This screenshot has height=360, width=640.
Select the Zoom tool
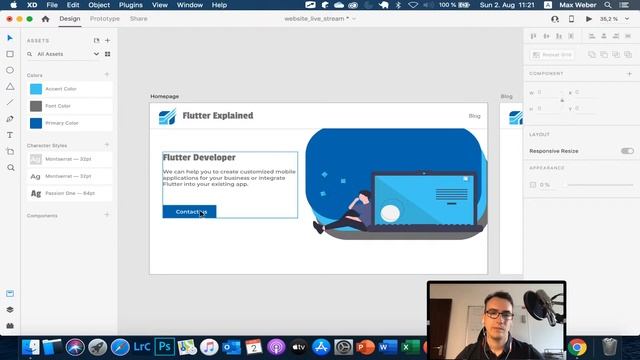11,168
